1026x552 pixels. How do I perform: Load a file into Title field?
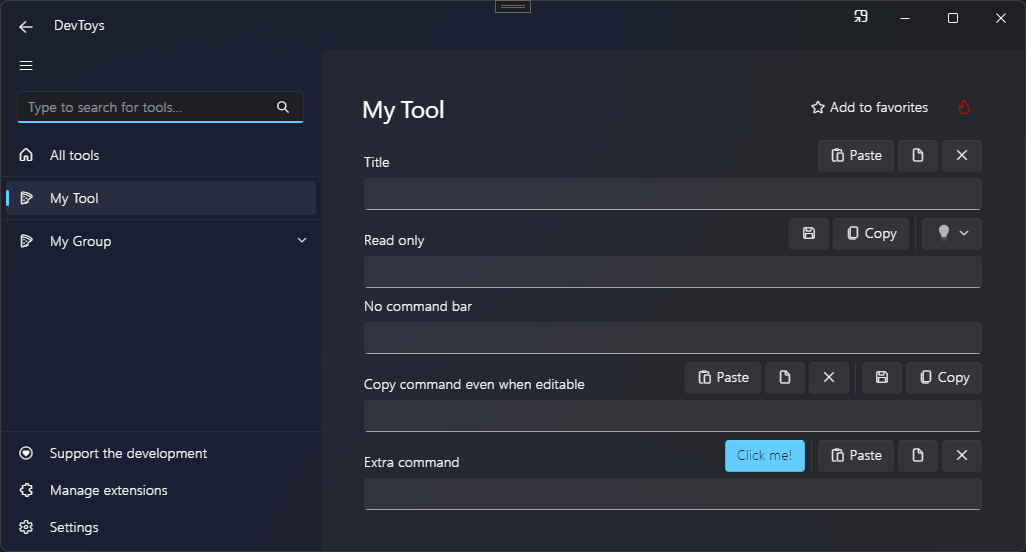pyautogui.click(x=918, y=156)
